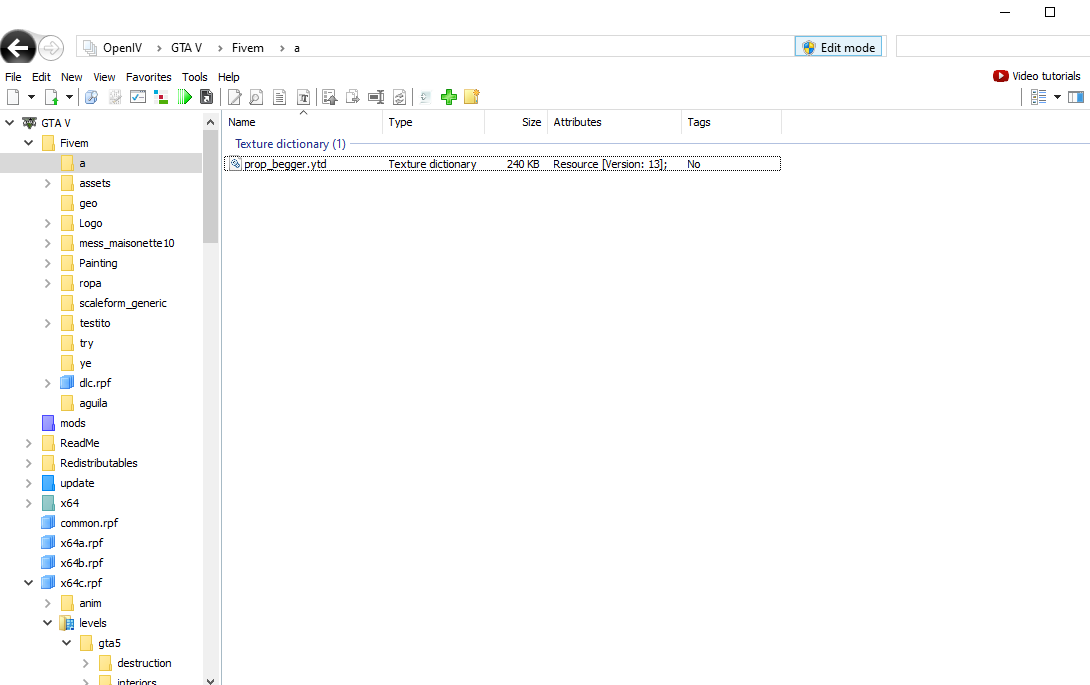This screenshot has width=1090, height=685.
Task: Collapse the GTA V root tree node
Action: (x=10, y=123)
